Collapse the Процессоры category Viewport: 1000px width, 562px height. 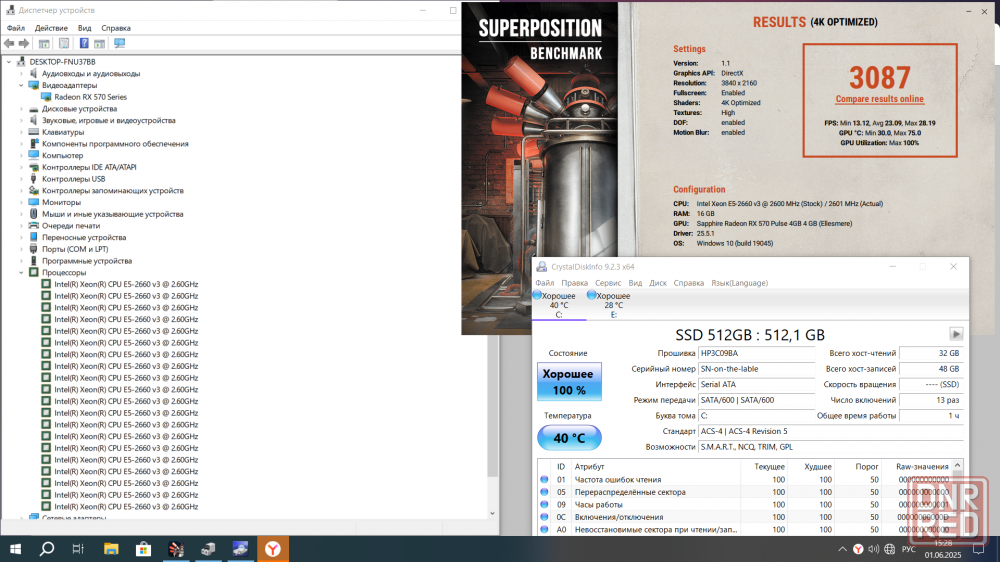(21, 272)
